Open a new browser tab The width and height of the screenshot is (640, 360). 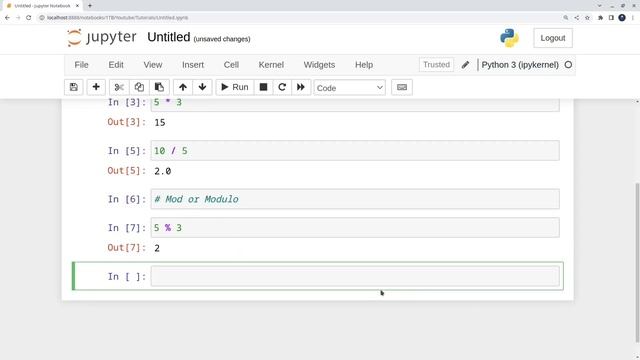[90, 6]
